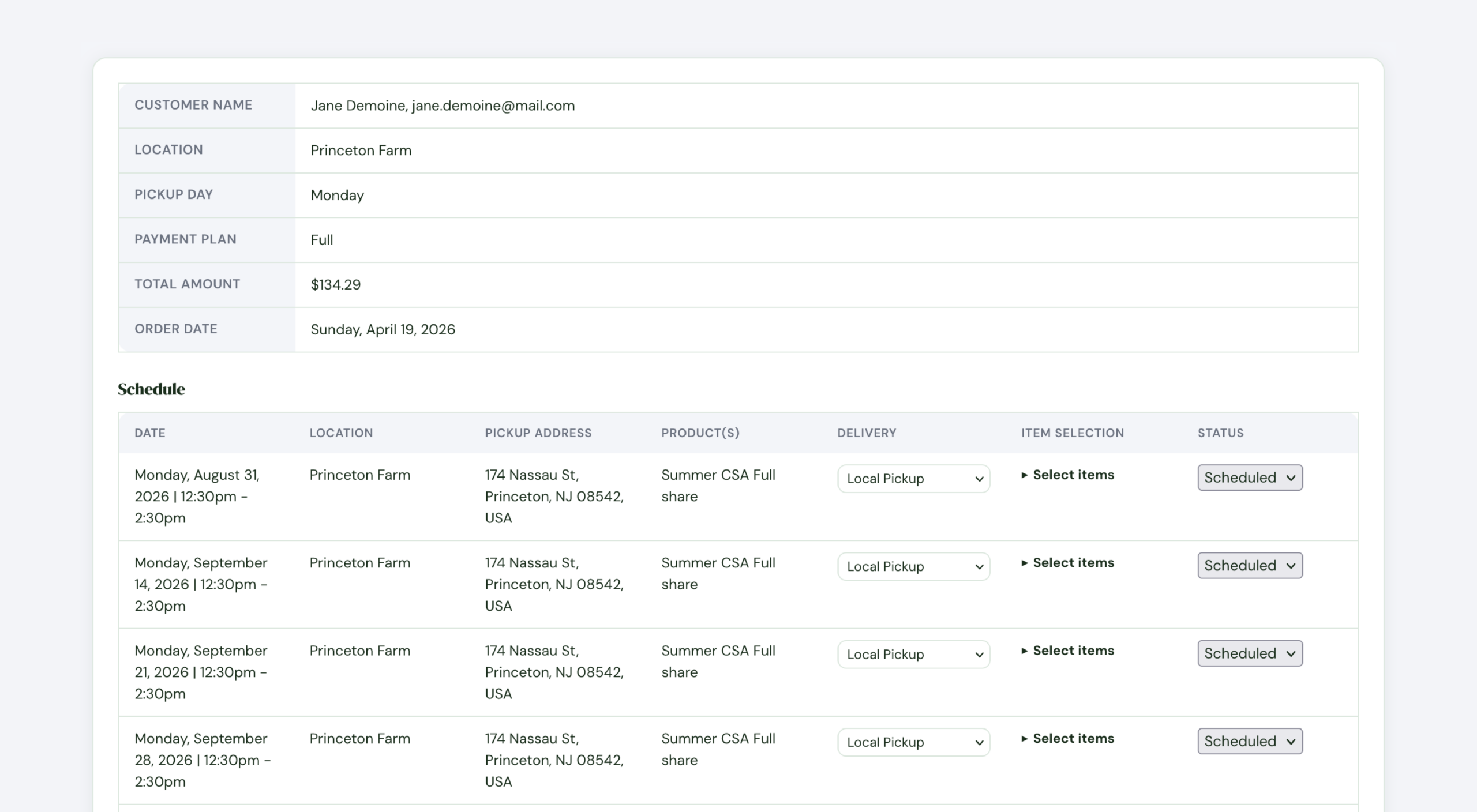Screen dimensions: 1477x812
Task: Open the Local Pickup dropdown for September 21
Action: click(913, 654)
